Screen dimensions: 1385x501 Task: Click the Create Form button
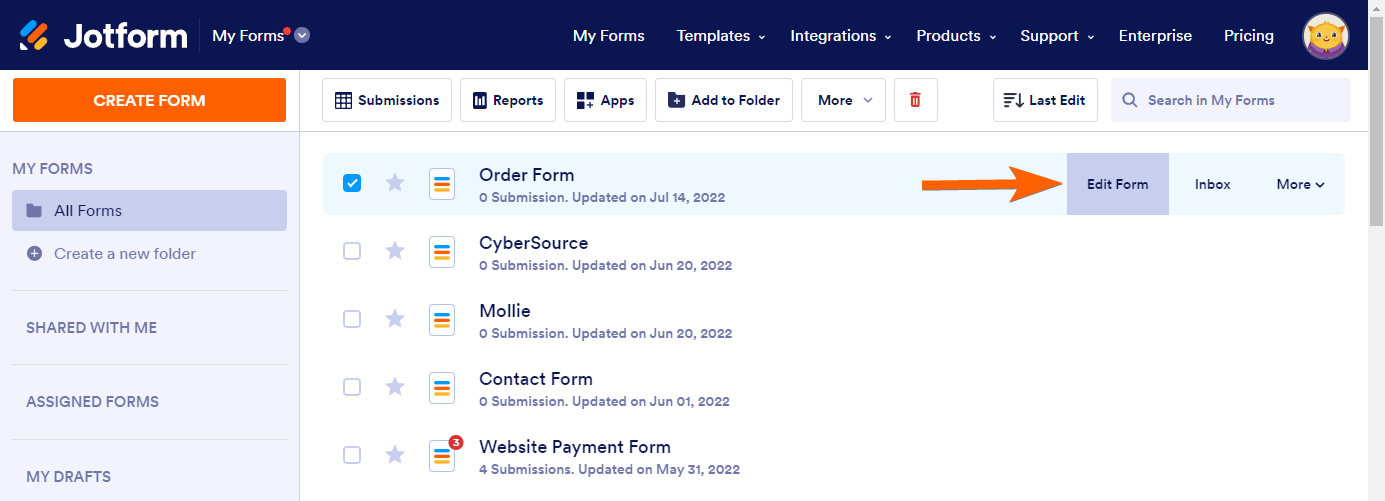click(x=149, y=100)
